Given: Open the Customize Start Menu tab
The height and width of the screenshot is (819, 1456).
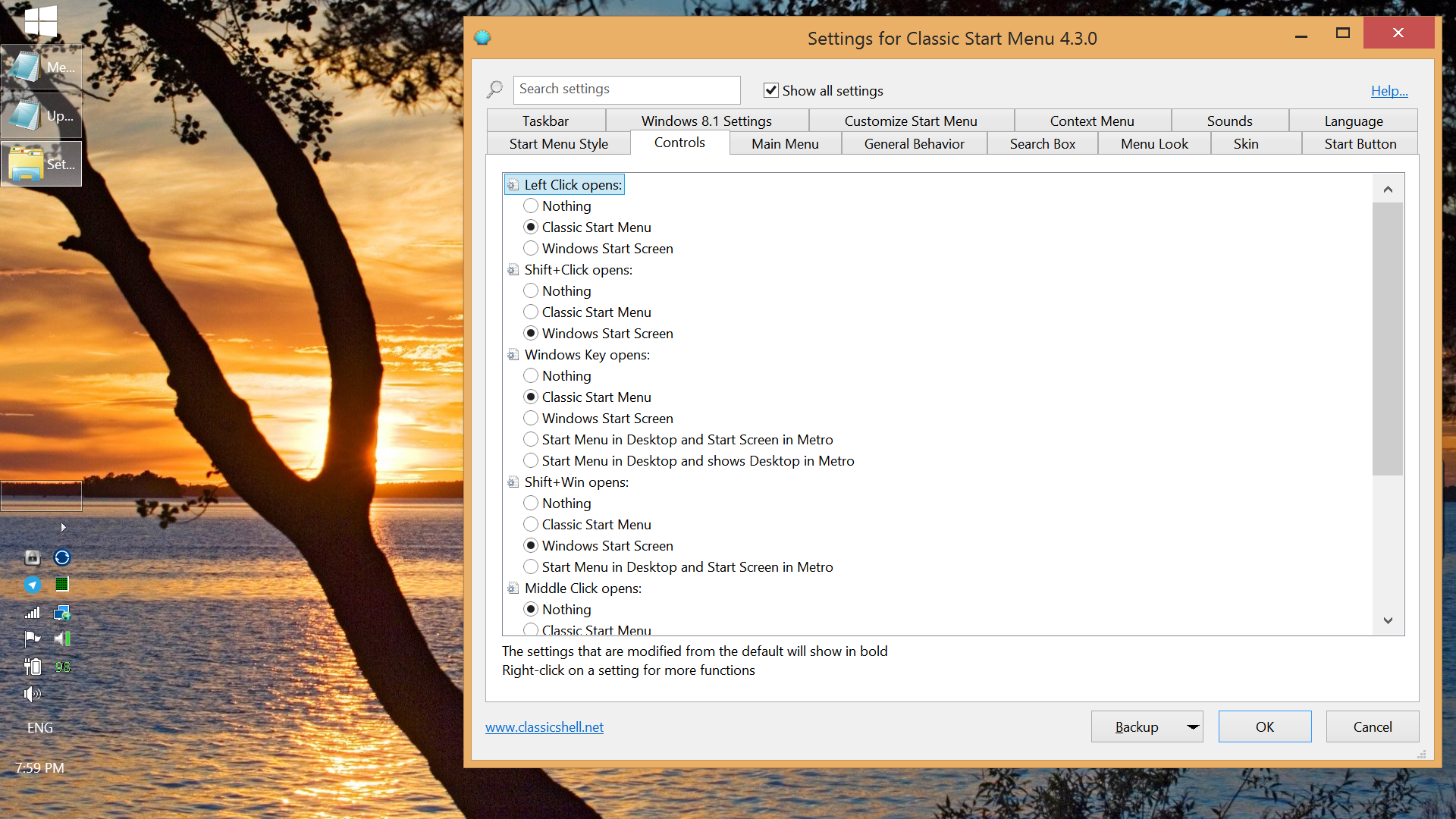Looking at the screenshot, I should pos(910,121).
